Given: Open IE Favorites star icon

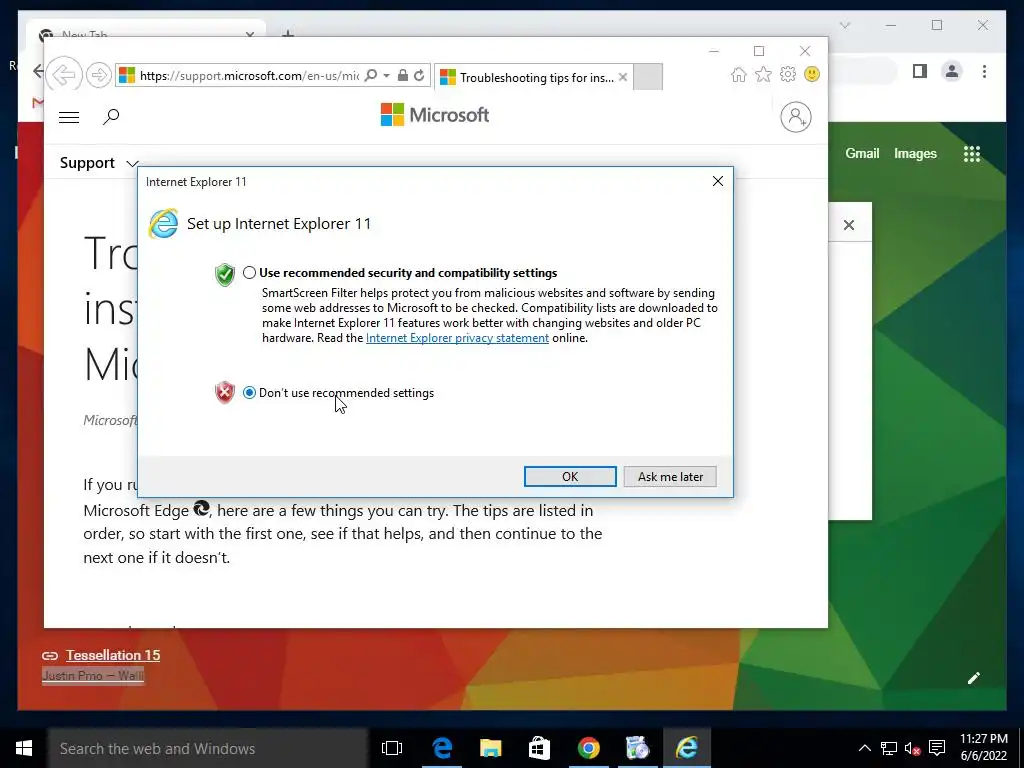Looking at the screenshot, I should 763,74.
